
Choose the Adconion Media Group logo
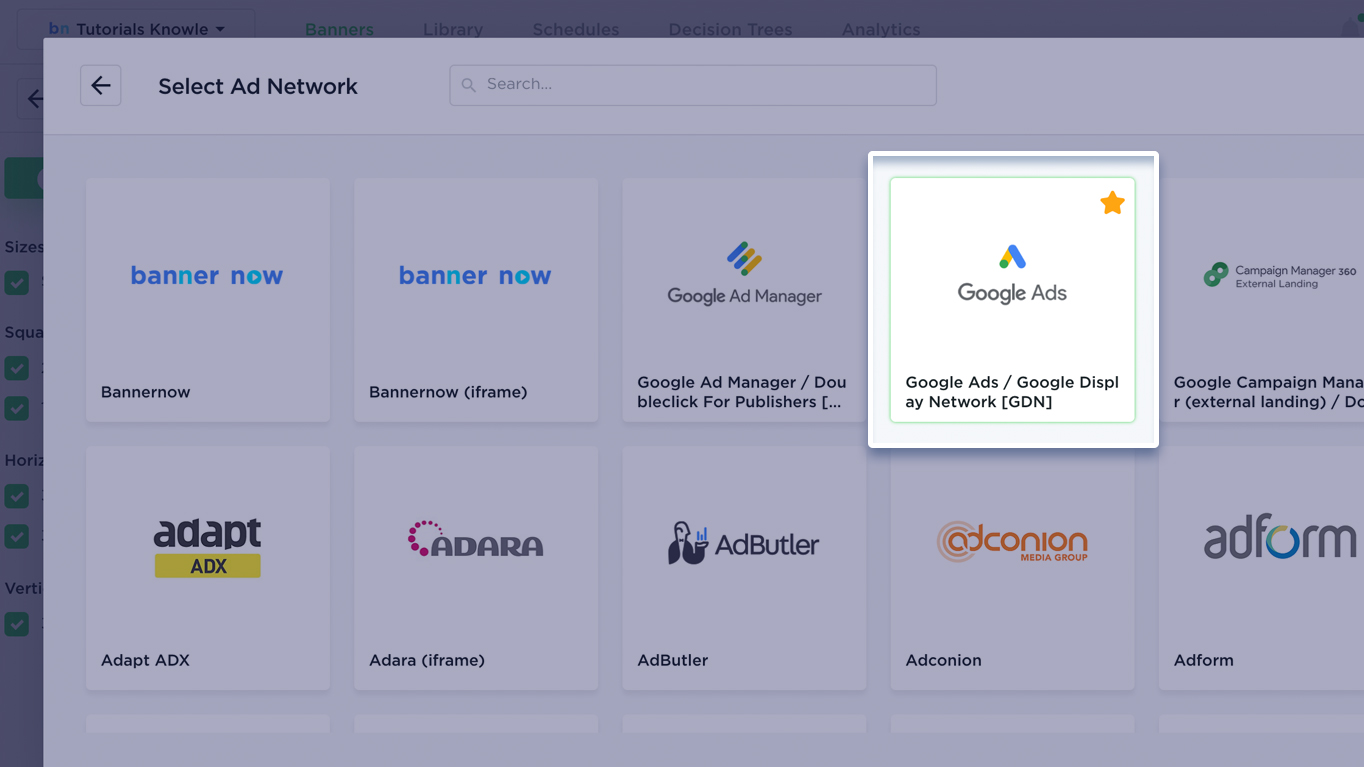[1012, 542]
